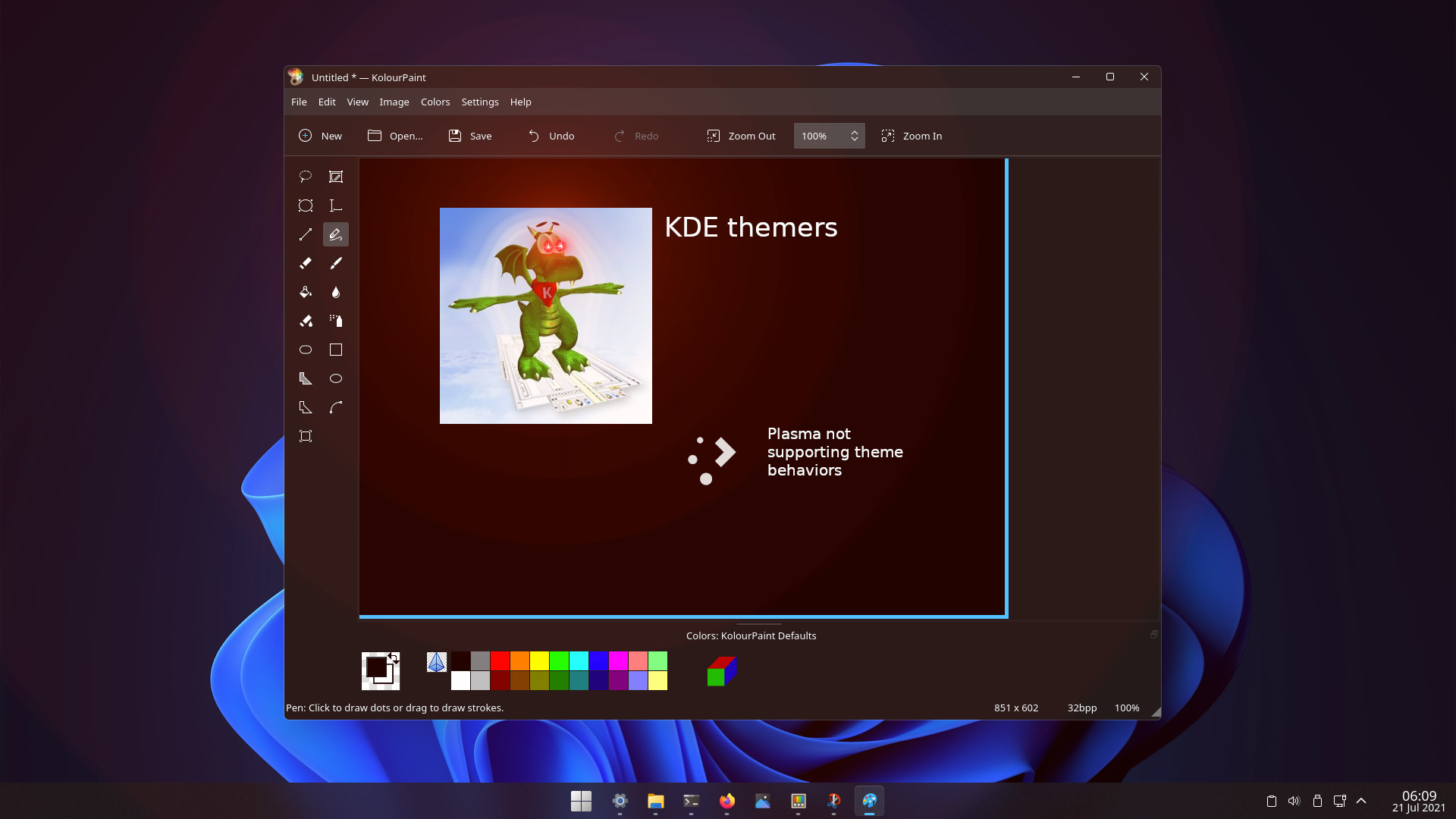The image size is (1456, 819).
Task: Select the Rectangle shape tool
Action: click(336, 350)
